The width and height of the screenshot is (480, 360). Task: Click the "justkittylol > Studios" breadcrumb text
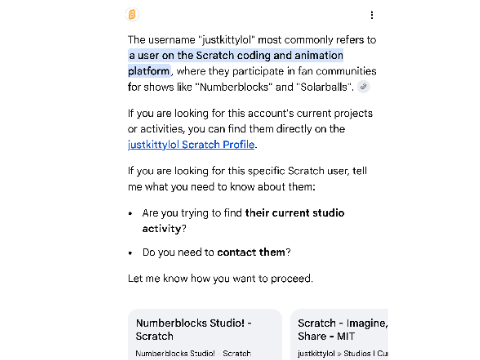point(336,353)
